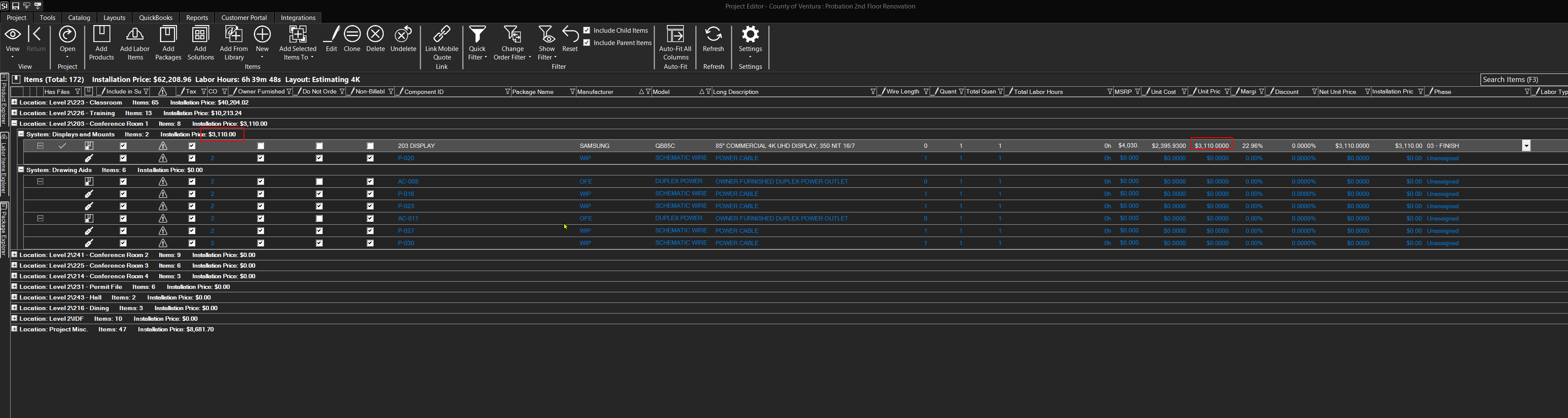This screenshot has width=1568, height=418.
Task: Click the Search Items field
Action: 1523,79
